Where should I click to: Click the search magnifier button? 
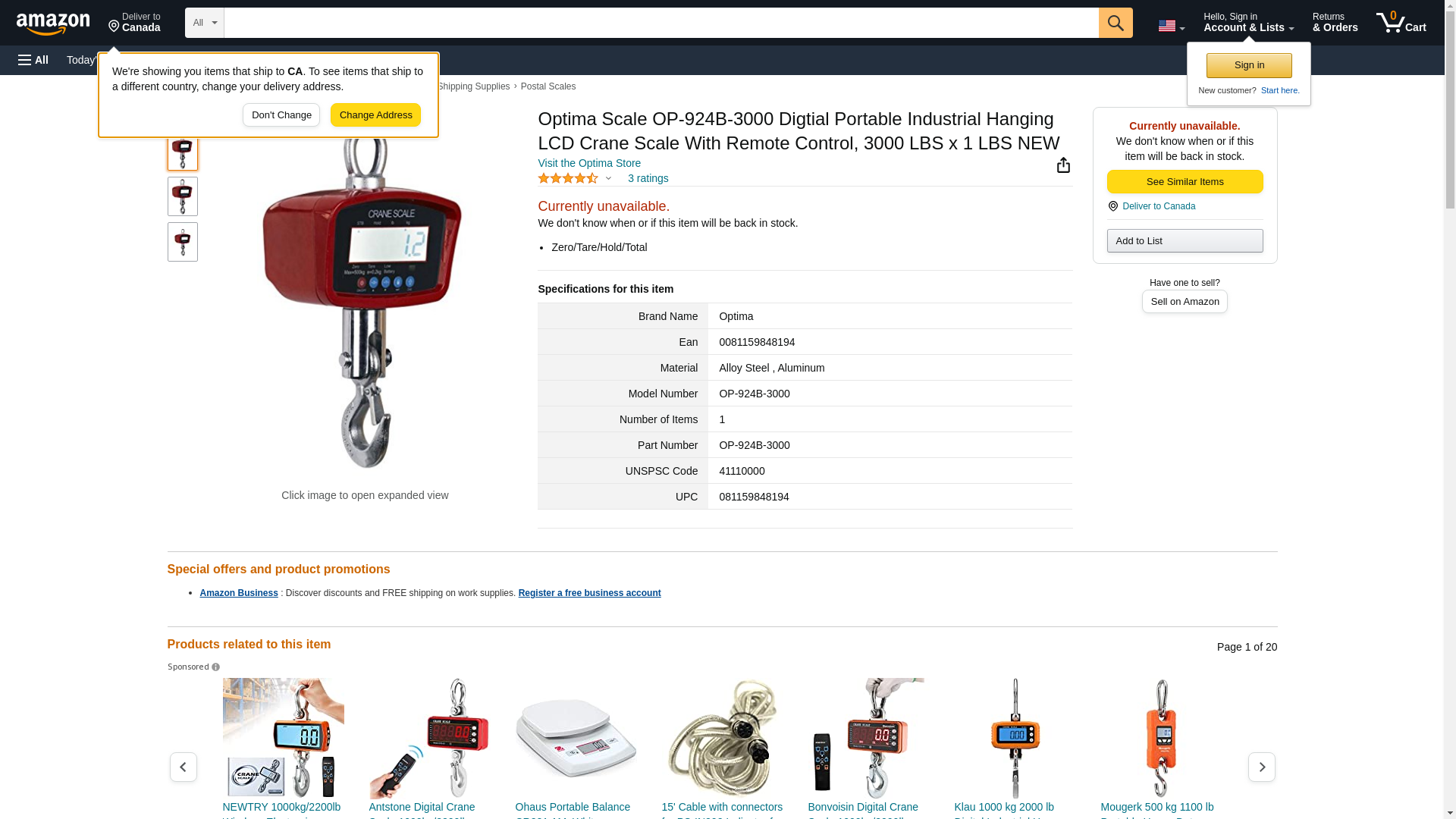click(1116, 23)
